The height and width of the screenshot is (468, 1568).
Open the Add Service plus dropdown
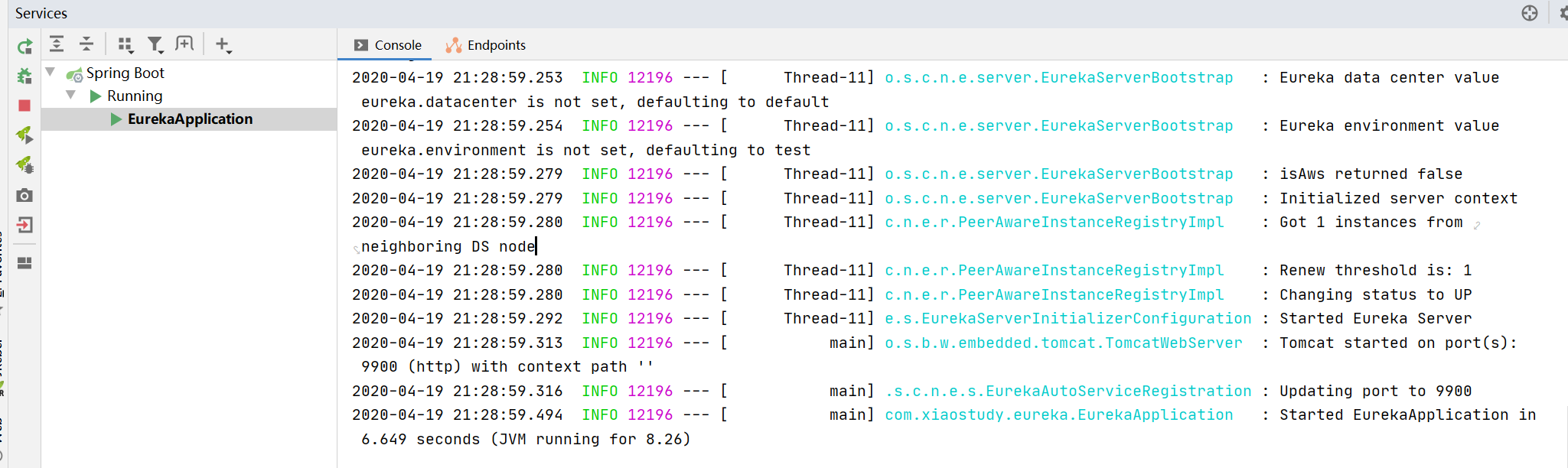point(223,45)
